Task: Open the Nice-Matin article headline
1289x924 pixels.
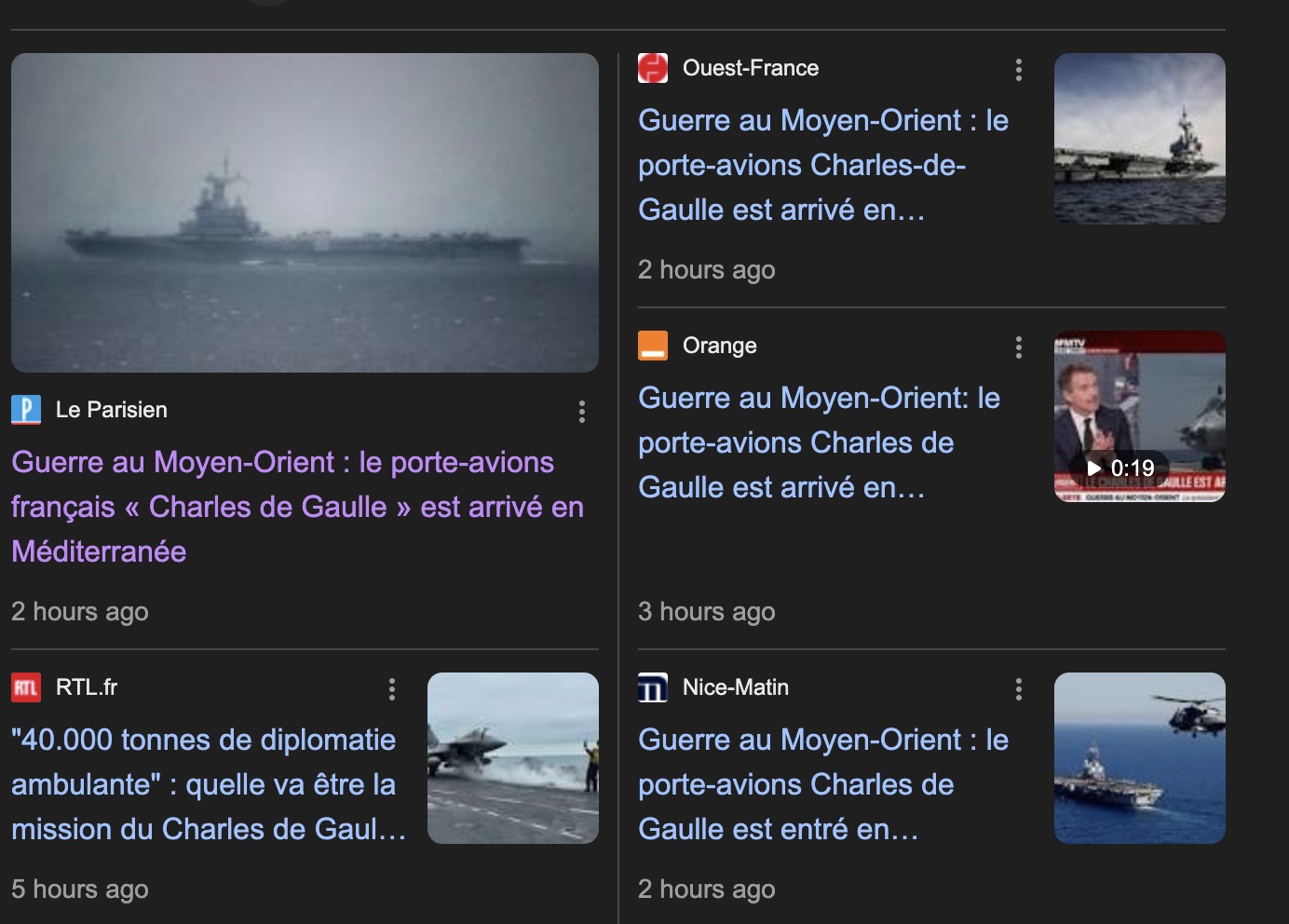Action: pos(823,784)
